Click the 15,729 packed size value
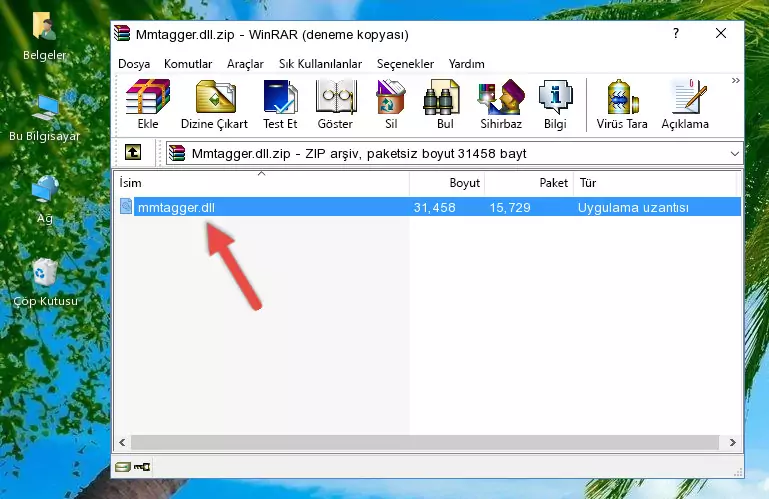Viewport: 769px width, 499px height. click(x=510, y=208)
